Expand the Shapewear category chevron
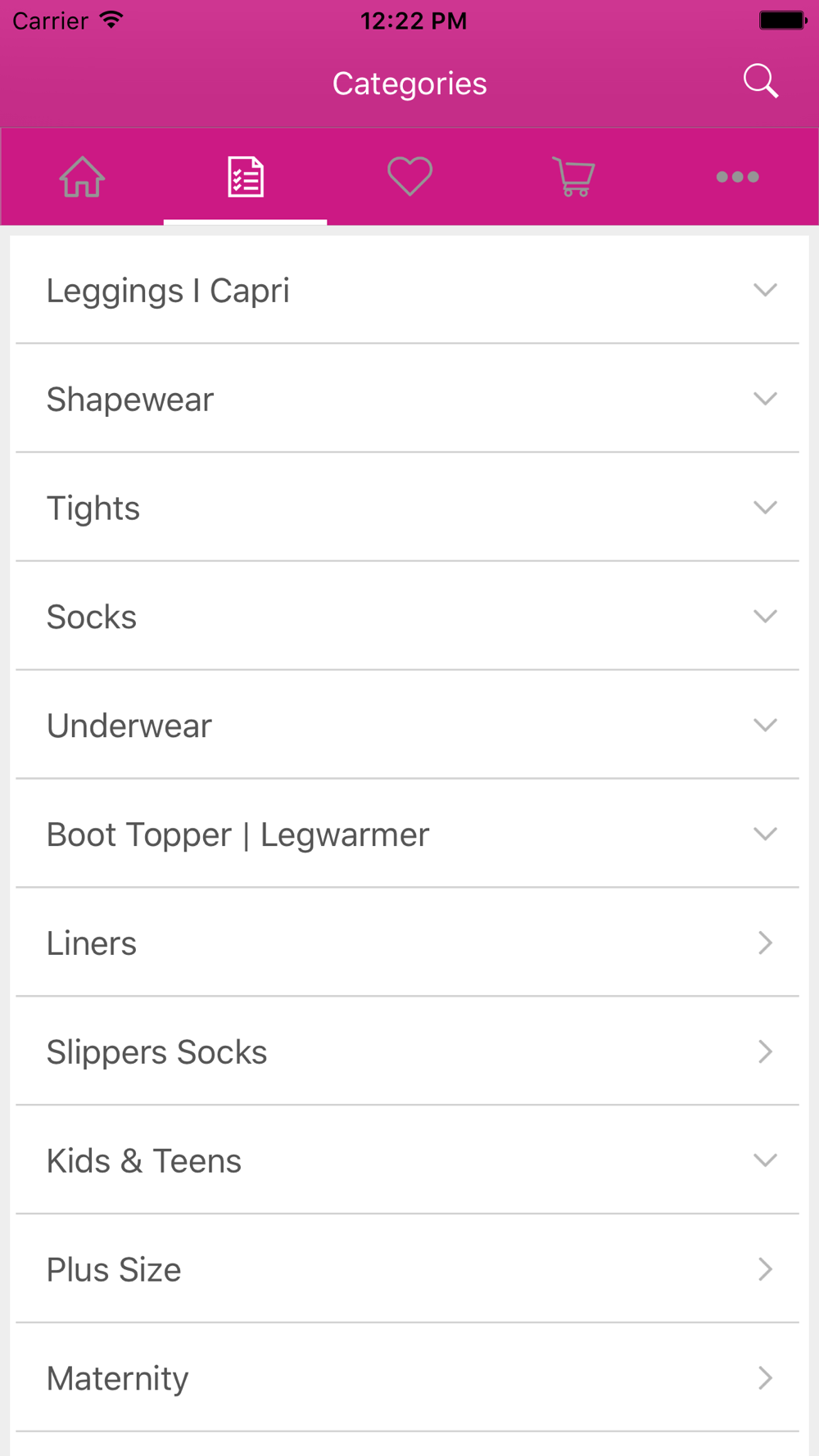819x1456 pixels. tap(765, 399)
